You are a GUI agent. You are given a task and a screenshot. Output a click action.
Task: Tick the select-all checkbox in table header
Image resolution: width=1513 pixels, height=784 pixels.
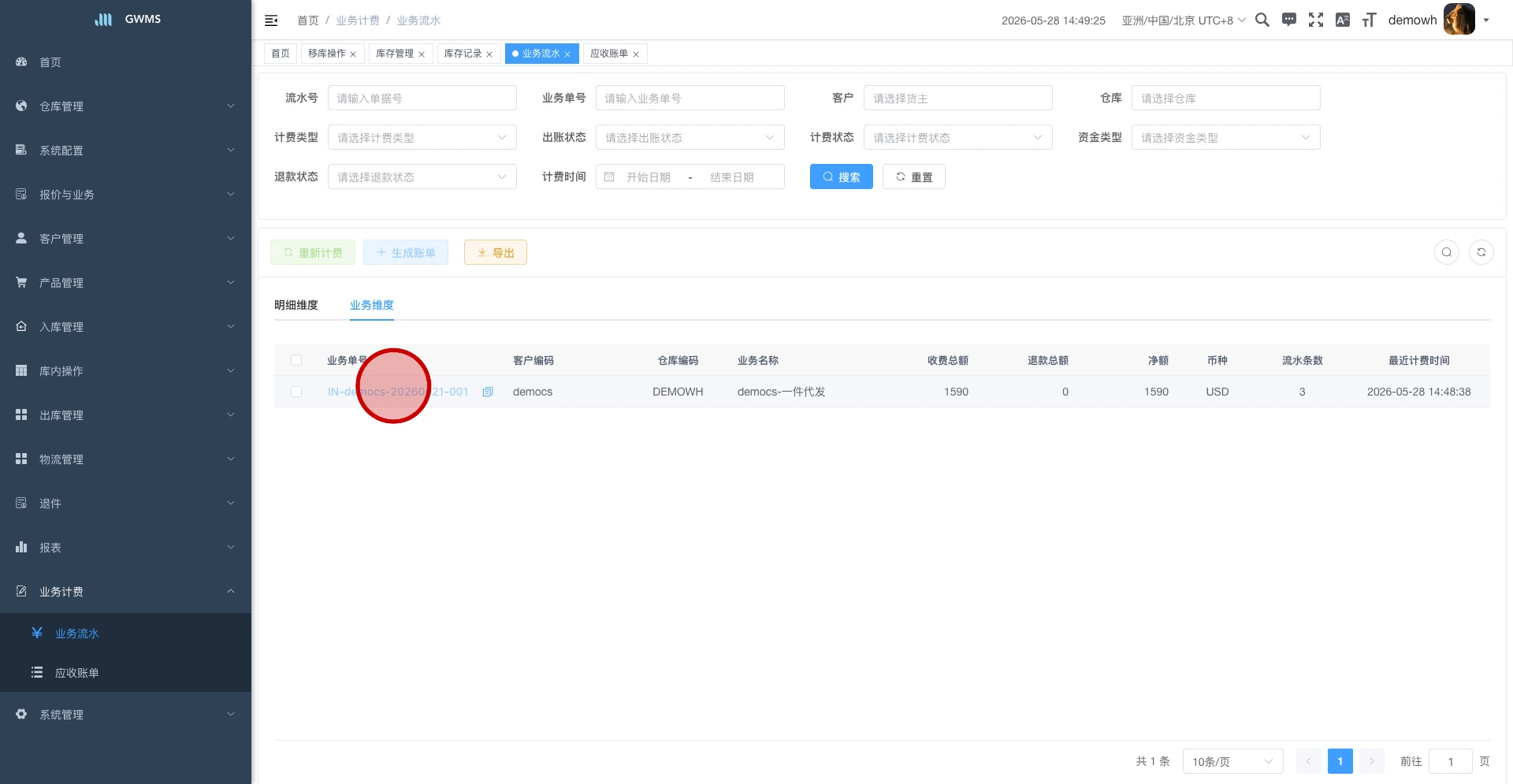[x=296, y=360]
